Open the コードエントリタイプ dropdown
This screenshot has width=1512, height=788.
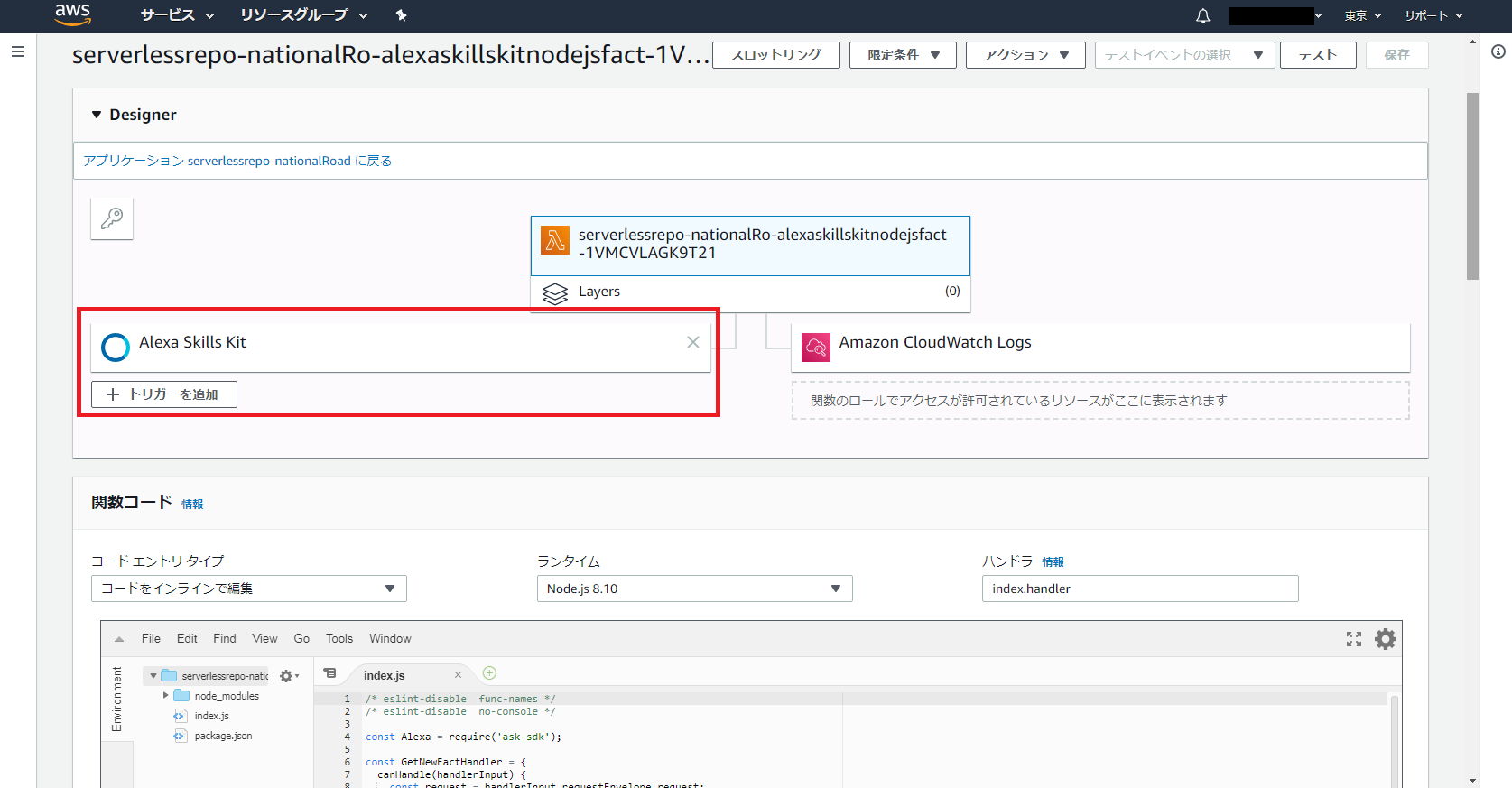249,589
